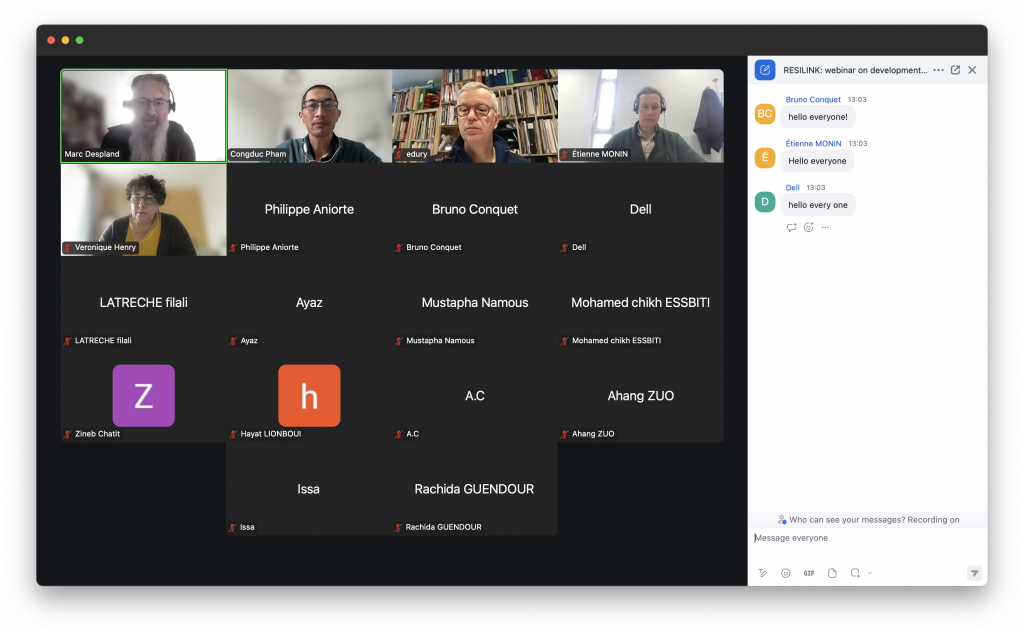Add emoji reaction to Dell's message
Image resolution: width=1024 pixels, height=634 pixels.
808,227
